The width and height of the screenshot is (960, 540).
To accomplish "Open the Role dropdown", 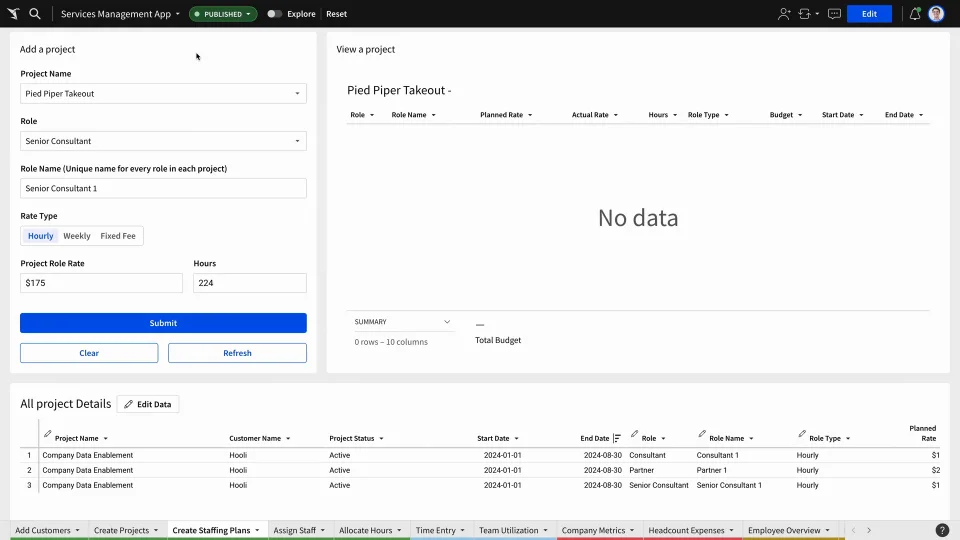I will click(x=163, y=141).
